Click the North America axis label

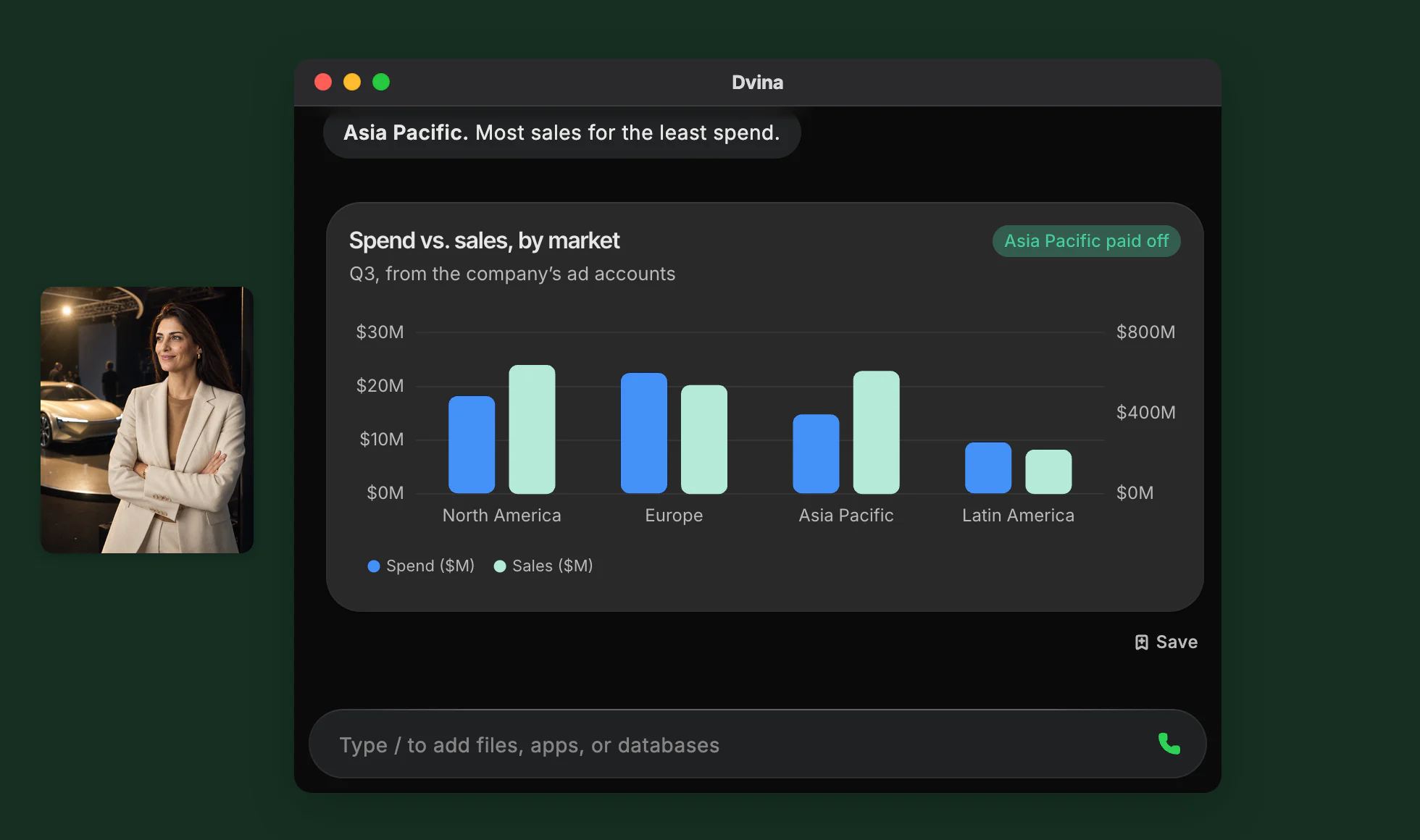coord(502,516)
